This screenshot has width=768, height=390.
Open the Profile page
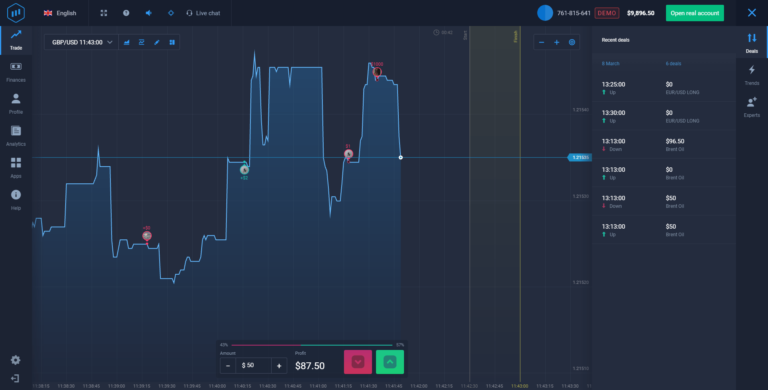(16, 103)
